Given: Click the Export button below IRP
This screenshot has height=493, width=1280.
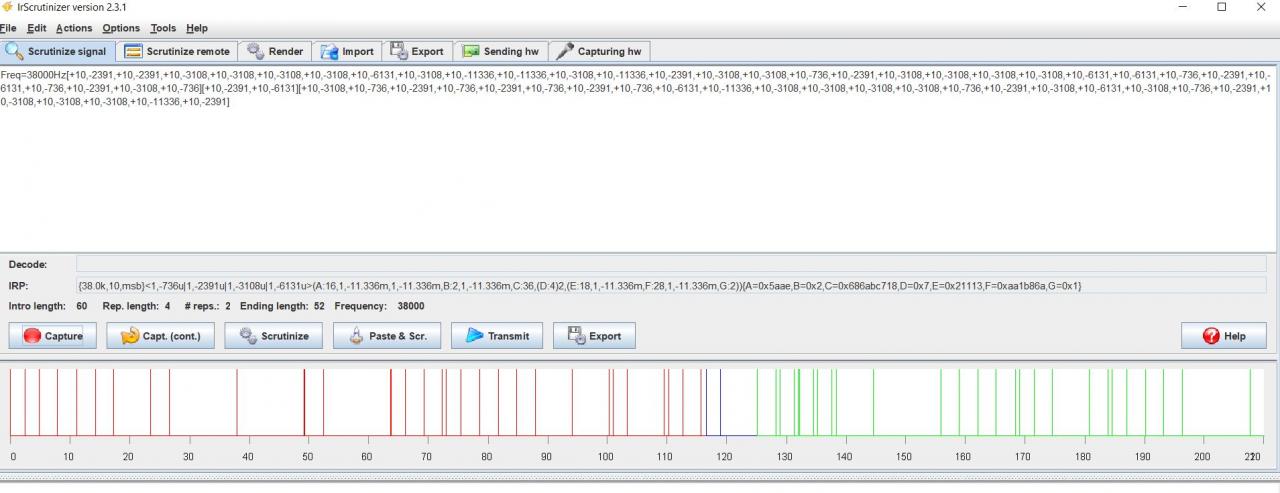Looking at the screenshot, I should click(x=594, y=336).
